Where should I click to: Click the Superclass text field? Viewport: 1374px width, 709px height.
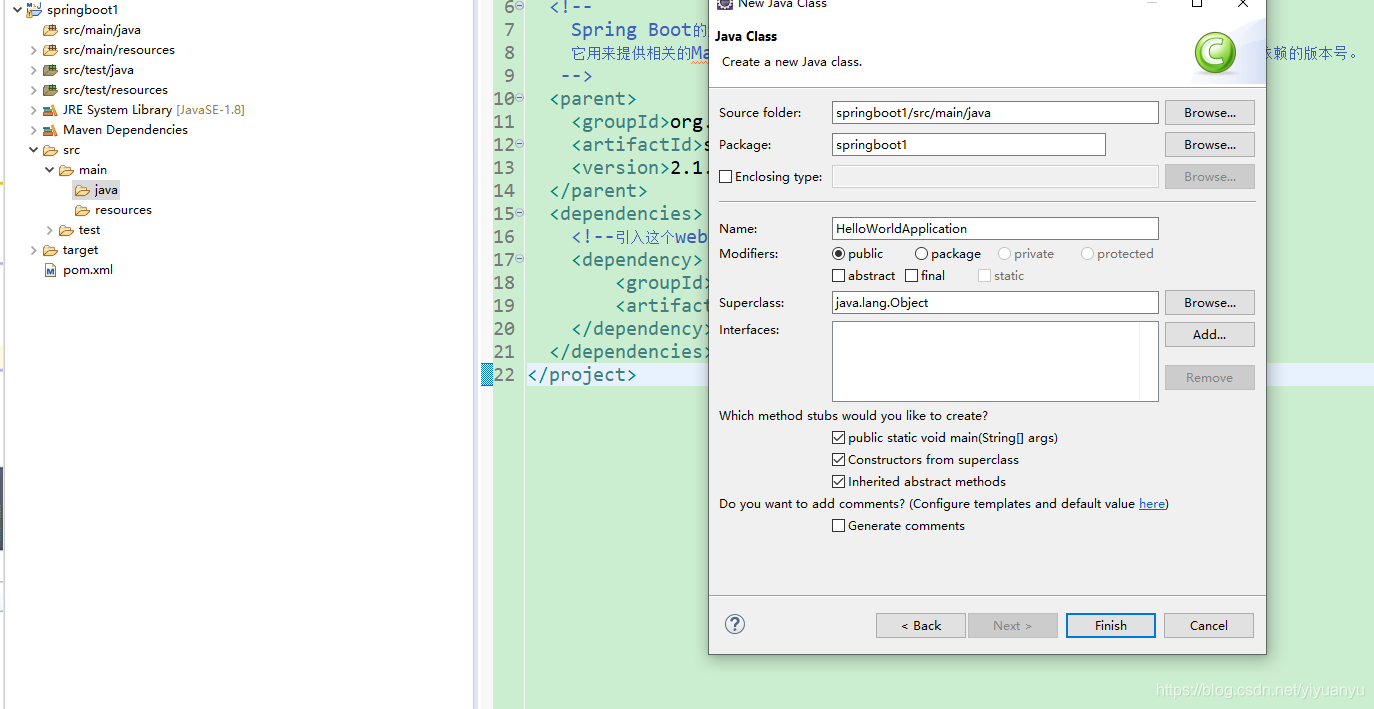pos(995,303)
